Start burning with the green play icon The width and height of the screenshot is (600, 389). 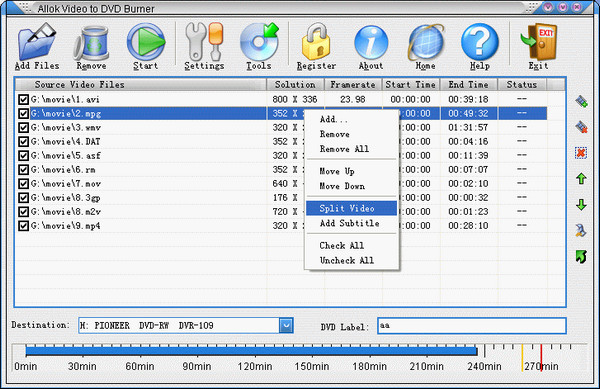coord(146,42)
